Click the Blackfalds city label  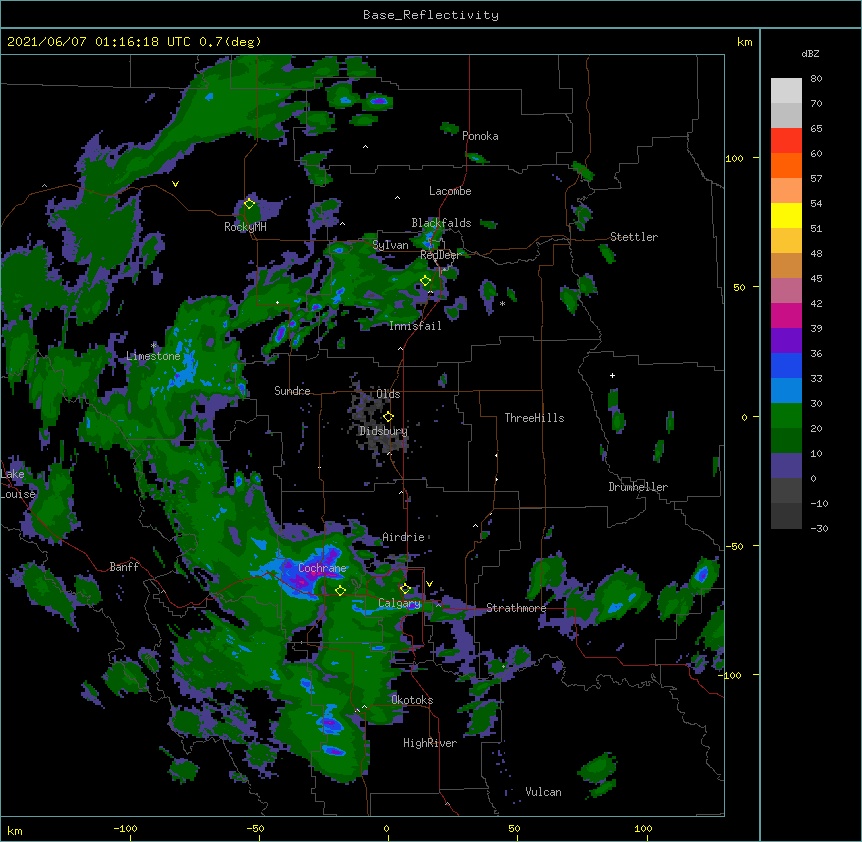(x=441, y=223)
